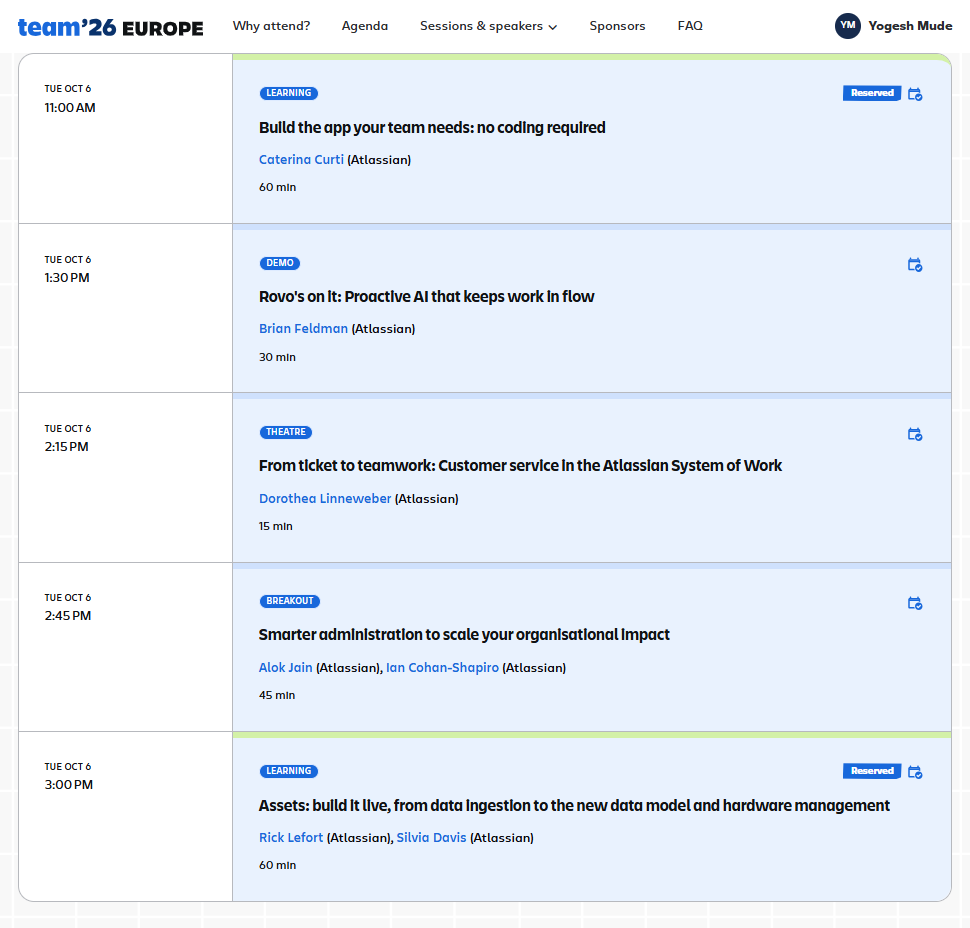The height and width of the screenshot is (928, 970).
Task: Expand the Sessions & speakers dropdown
Action: pyautogui.click(x=488, y=26)
